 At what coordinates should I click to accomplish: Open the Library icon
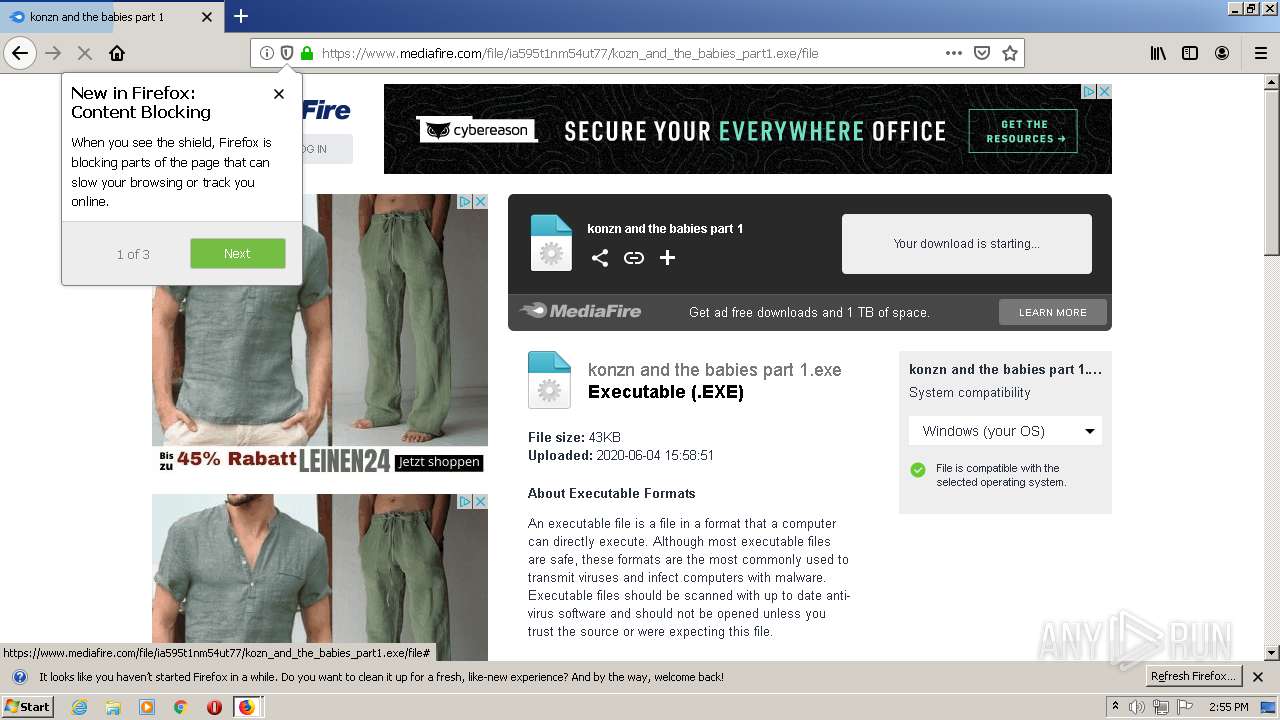(x=1158, y=53)
